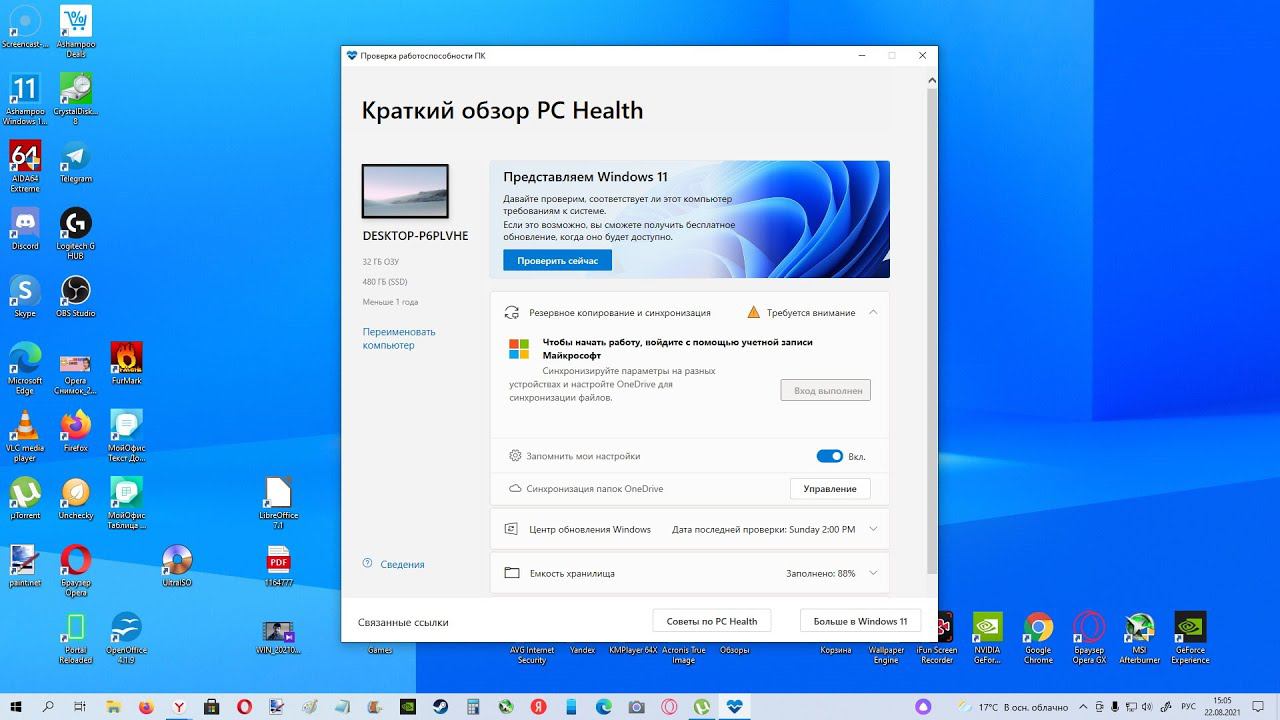Click the PC Health window vertical scrollbar
The image size is (1280, 720).
(x=933, y=330)
